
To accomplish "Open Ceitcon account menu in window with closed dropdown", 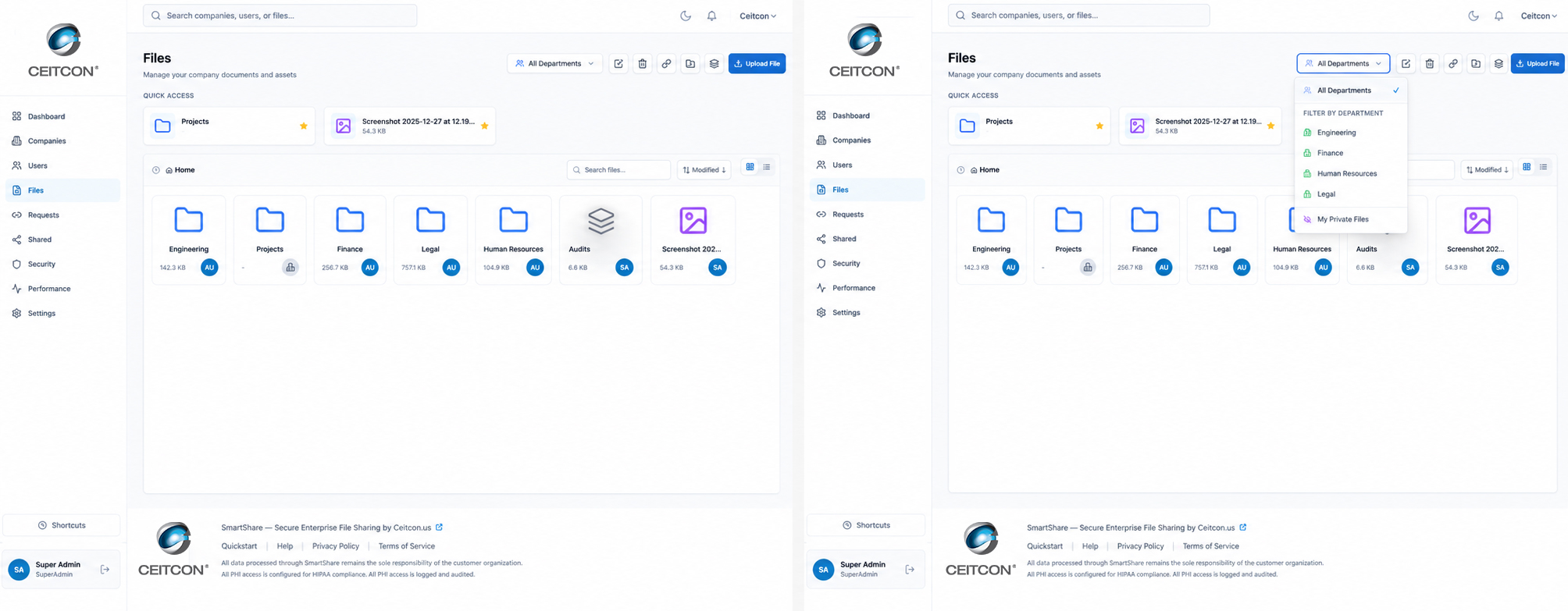I will tap(757, 16).
